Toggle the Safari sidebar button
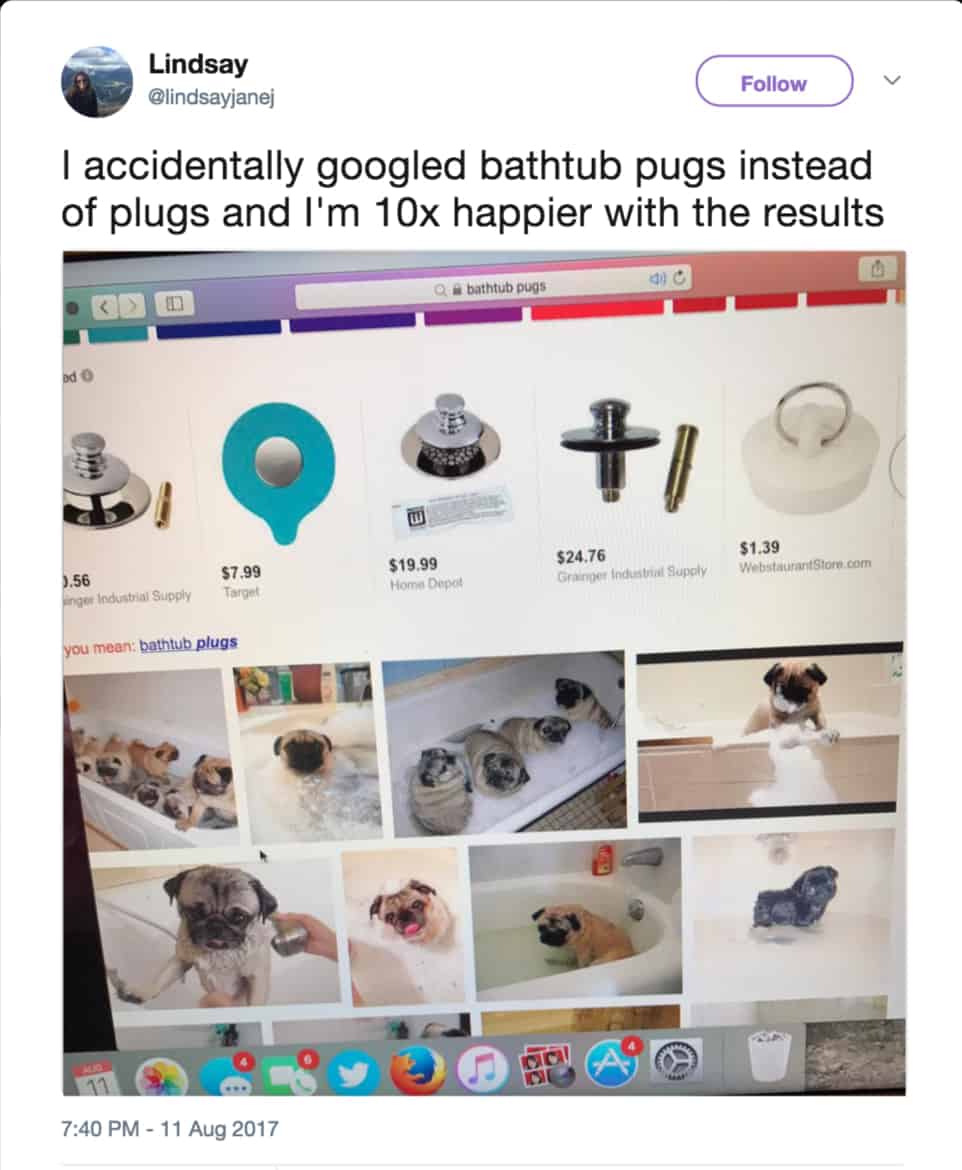This screenshot has height=1170, width=962. click(173, 304)
